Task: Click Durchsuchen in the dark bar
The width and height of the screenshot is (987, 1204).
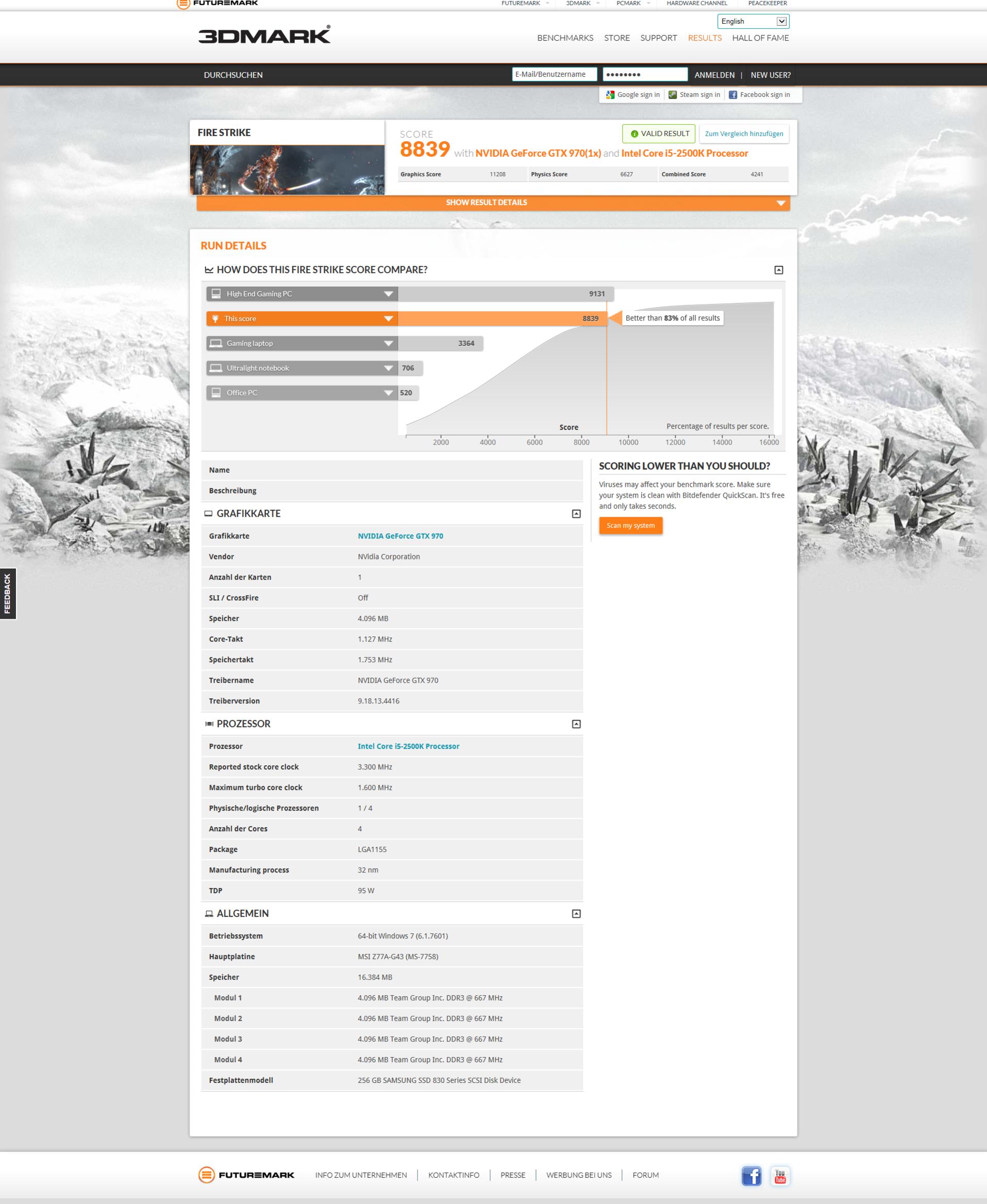Action: [x=233, y=75]
